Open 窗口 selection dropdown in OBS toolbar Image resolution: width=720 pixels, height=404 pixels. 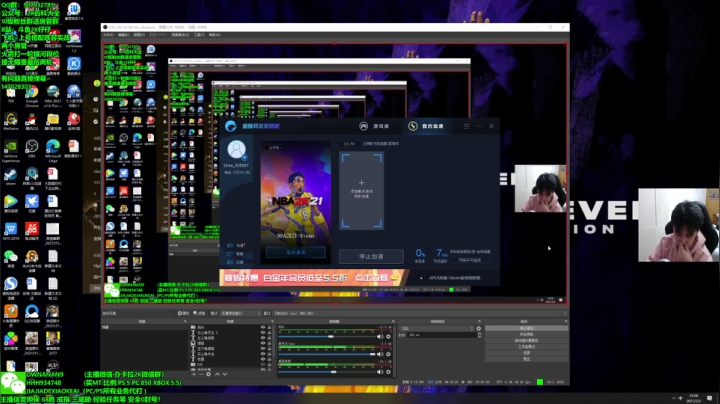(418, 313)
